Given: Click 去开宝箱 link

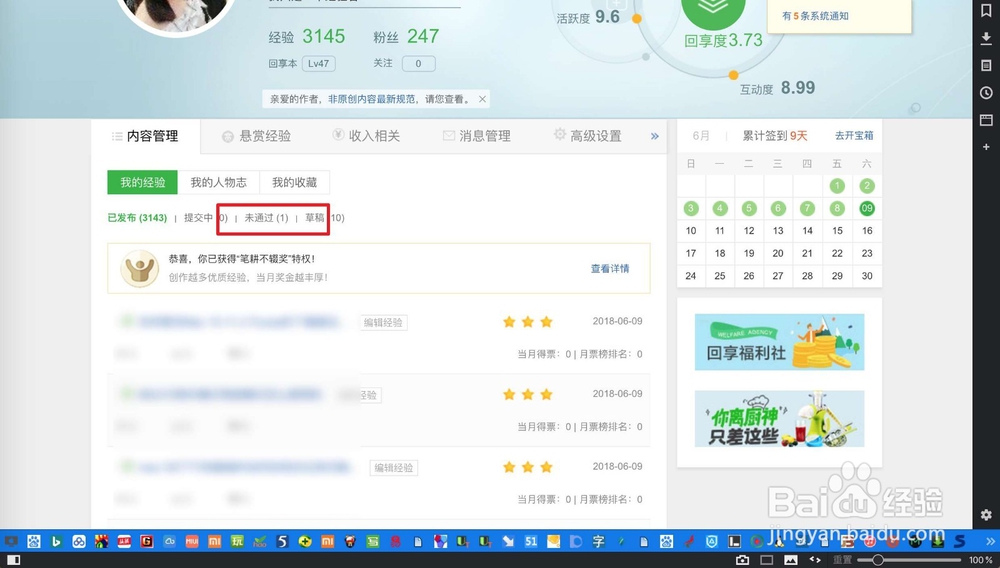Looking at the screenshot, I should coord(854,136).
